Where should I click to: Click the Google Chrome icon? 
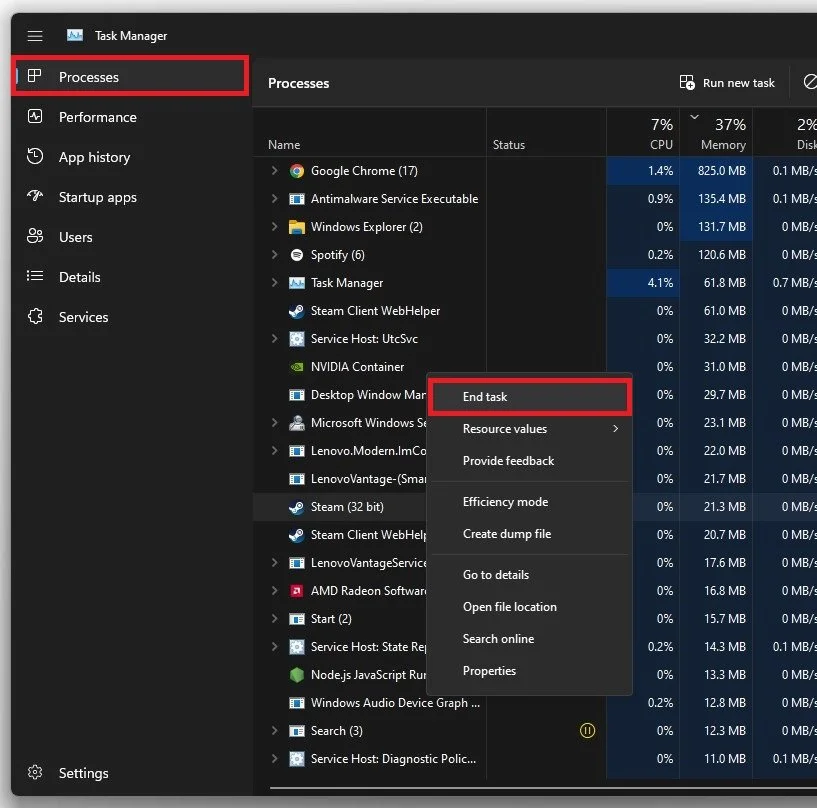tap(297, 171)
